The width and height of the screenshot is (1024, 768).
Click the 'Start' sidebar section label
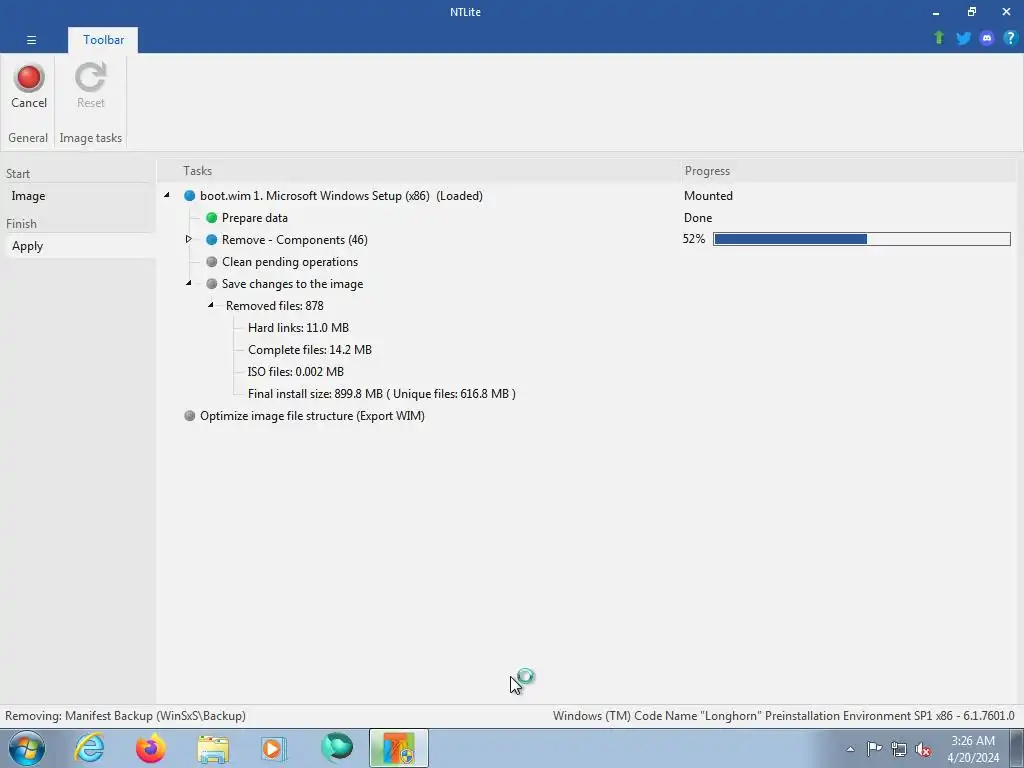click(18, 174)
